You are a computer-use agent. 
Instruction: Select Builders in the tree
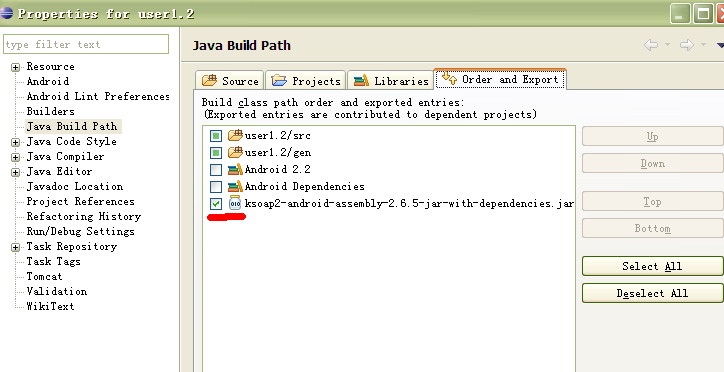click(x=50, y=112)
